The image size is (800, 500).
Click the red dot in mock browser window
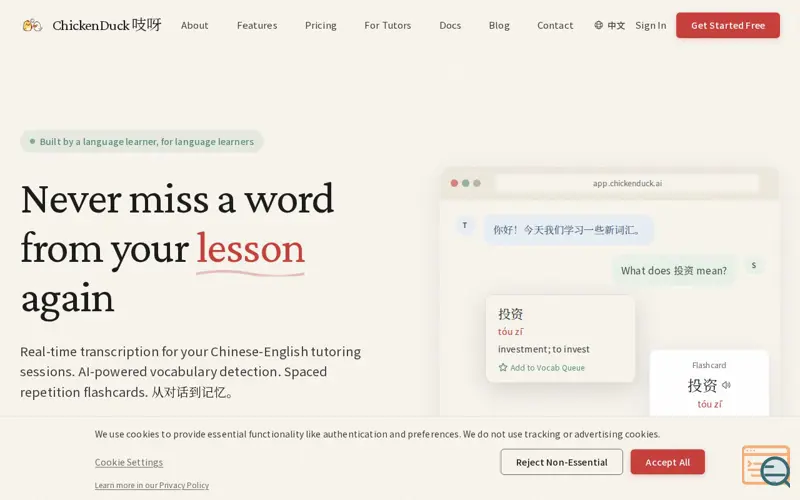pyautogui.click(x=454, y=183)
